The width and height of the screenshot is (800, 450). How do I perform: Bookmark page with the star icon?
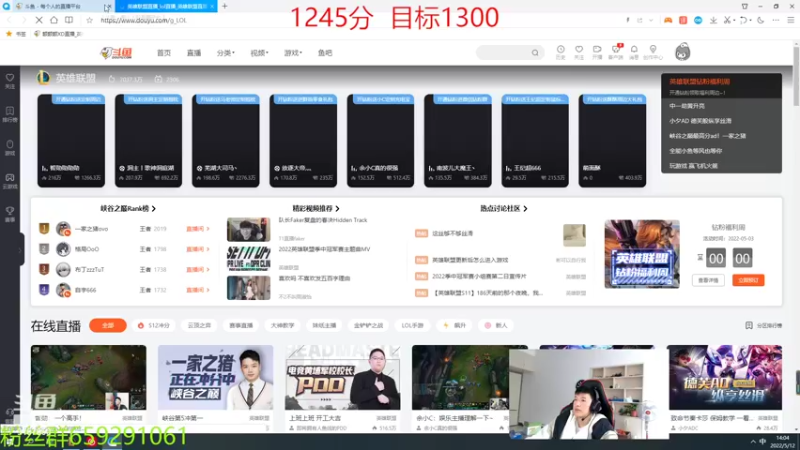coord(89,20)
